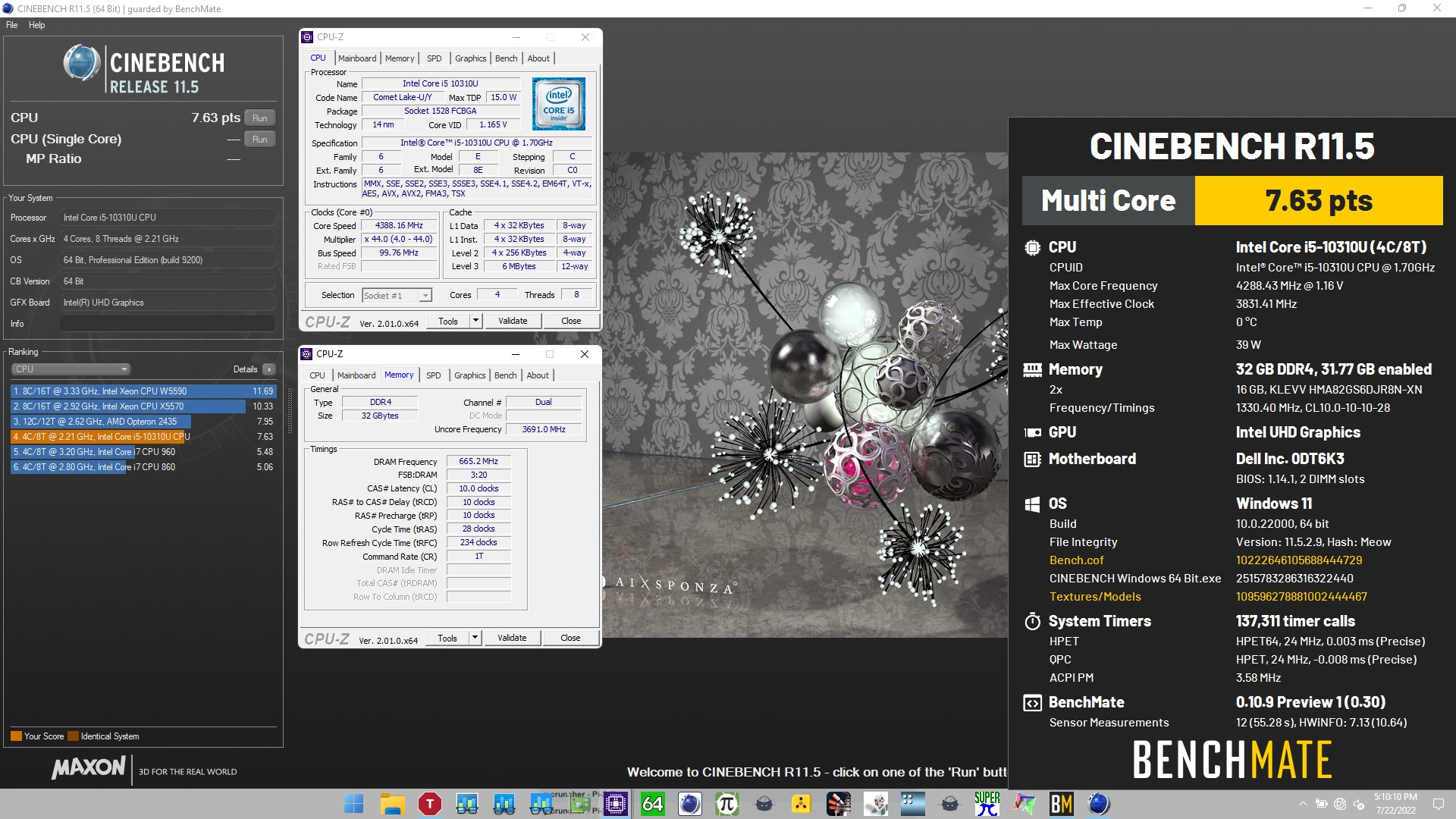Open File Explorer from the taskbar
This screenshot has width=1456, height=819.
[x=392, y=804]
